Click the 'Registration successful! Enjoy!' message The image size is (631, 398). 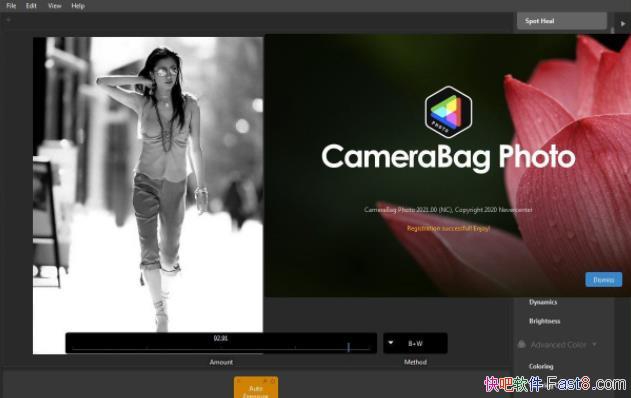click(x=448, y=228)
